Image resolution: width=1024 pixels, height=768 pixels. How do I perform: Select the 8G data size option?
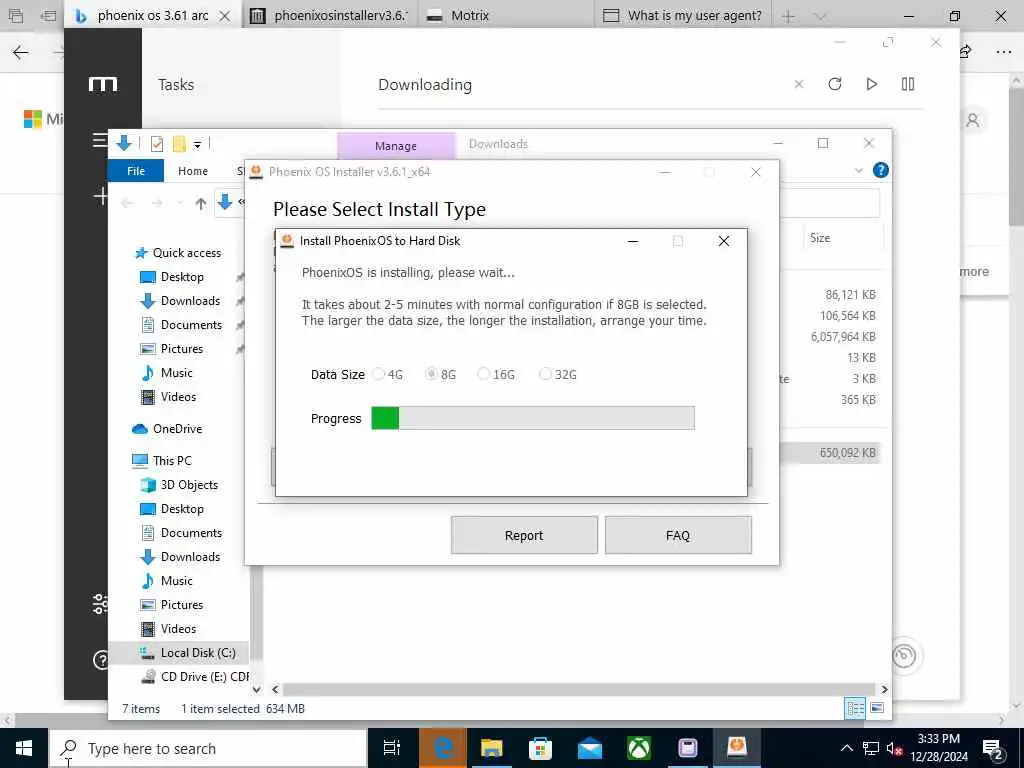click(431, 374)
